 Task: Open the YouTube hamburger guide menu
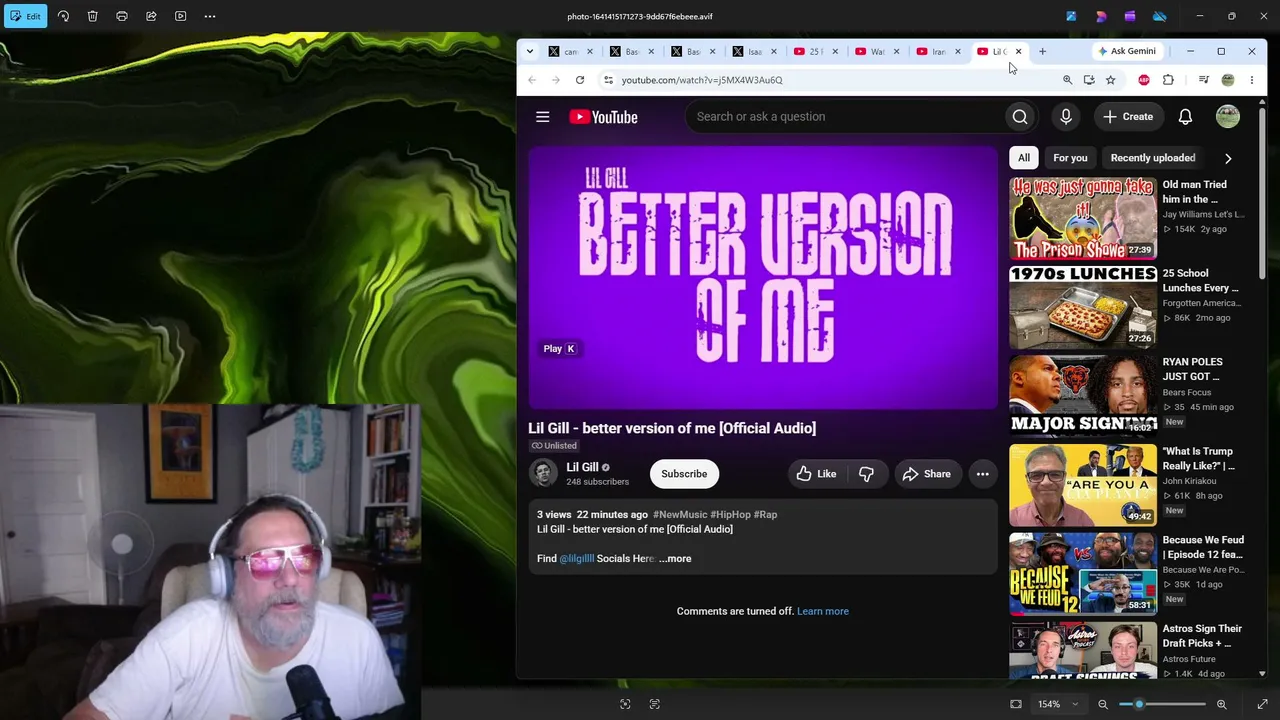[x=543, y=117]
